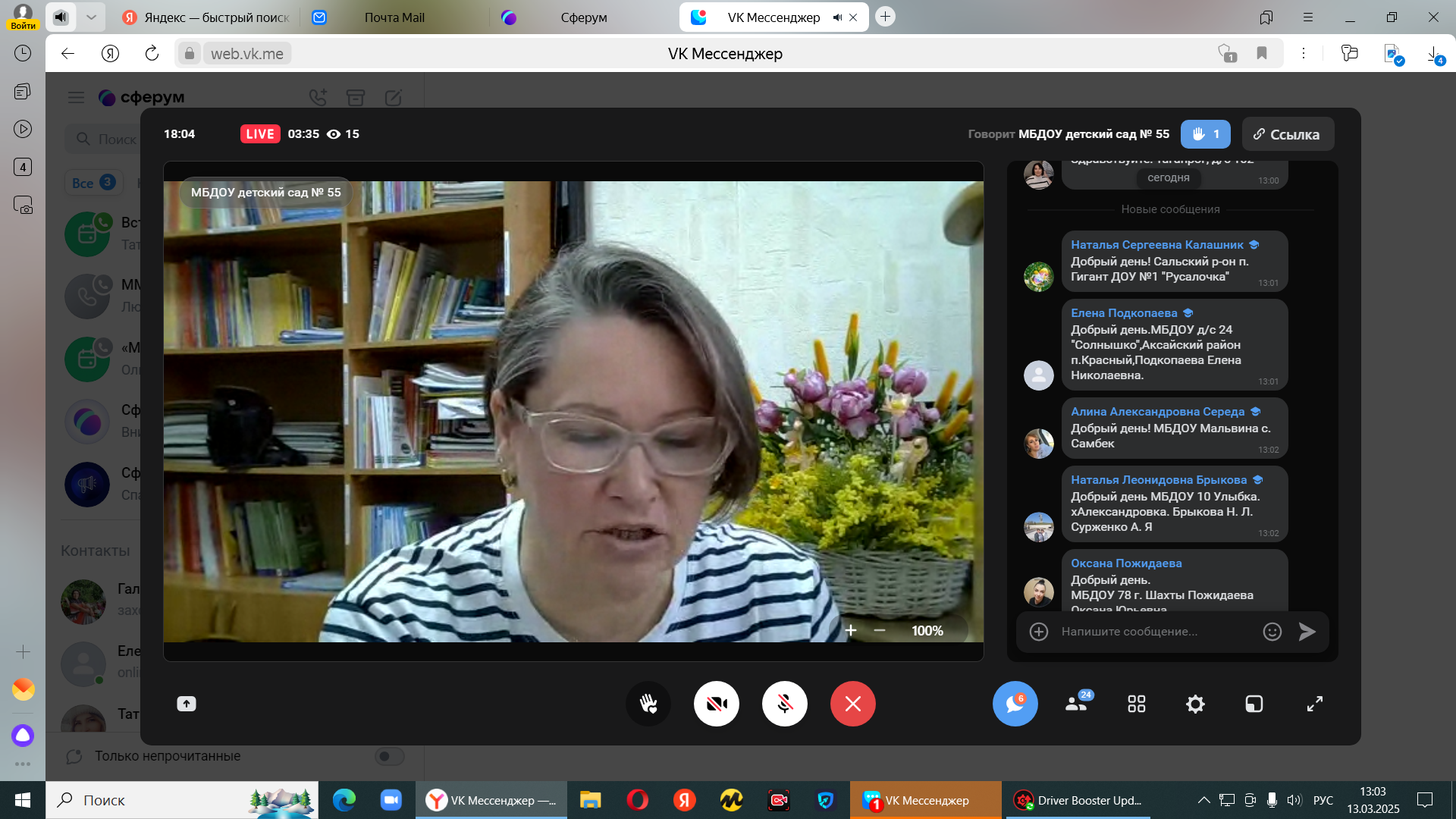Expand the tab list dropdown arrow

tap(91, 17)
